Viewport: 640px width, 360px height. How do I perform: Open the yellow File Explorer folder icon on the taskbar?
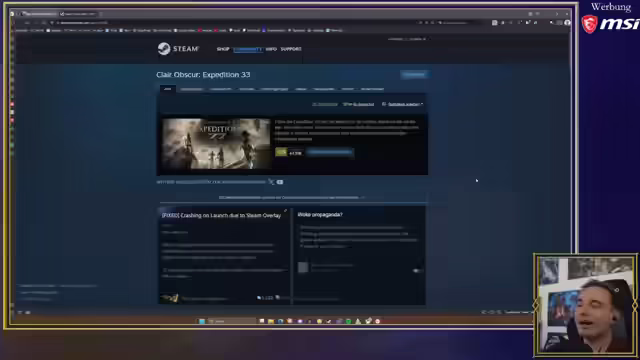tap(271, 321)
